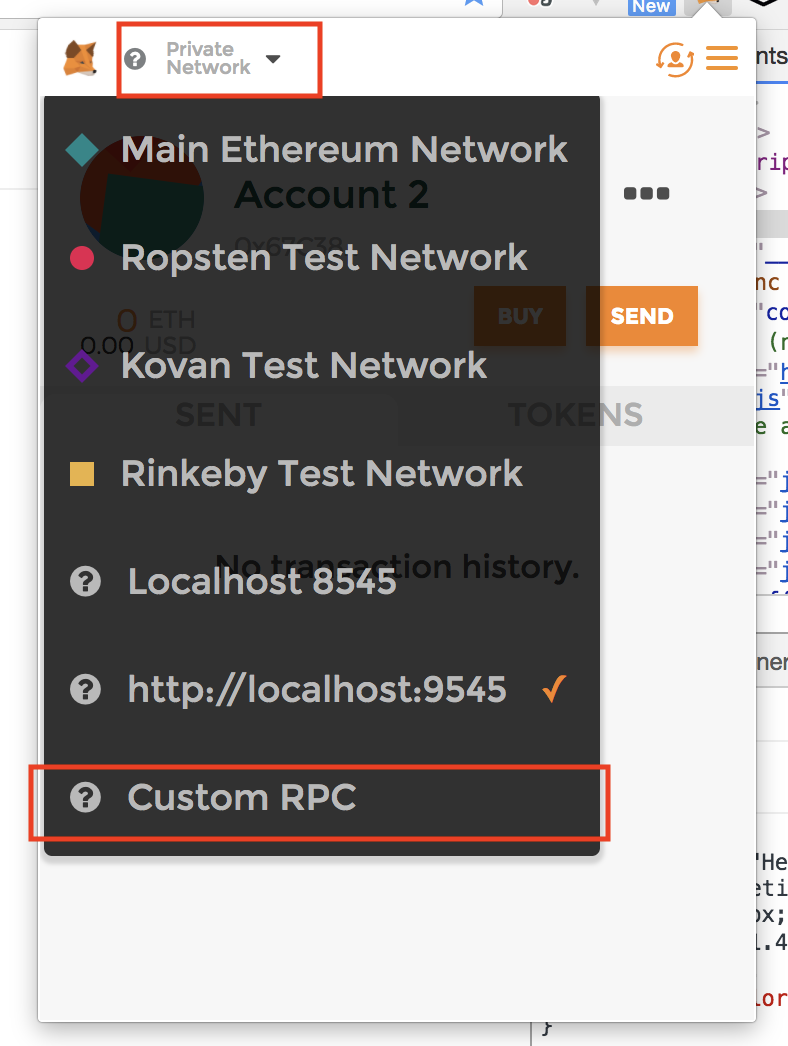Choose Custom RPC option
Image resolution: width=788 pixels, height=1046 pixels.
(242, 798)
